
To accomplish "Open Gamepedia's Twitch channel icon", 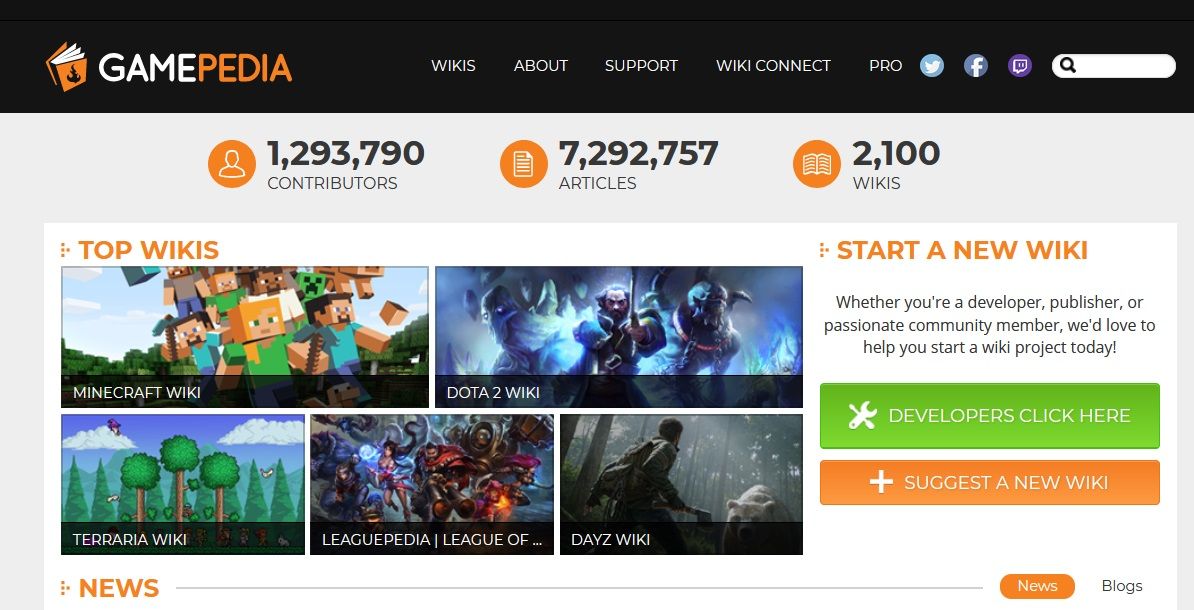I will pos(1020,65).
